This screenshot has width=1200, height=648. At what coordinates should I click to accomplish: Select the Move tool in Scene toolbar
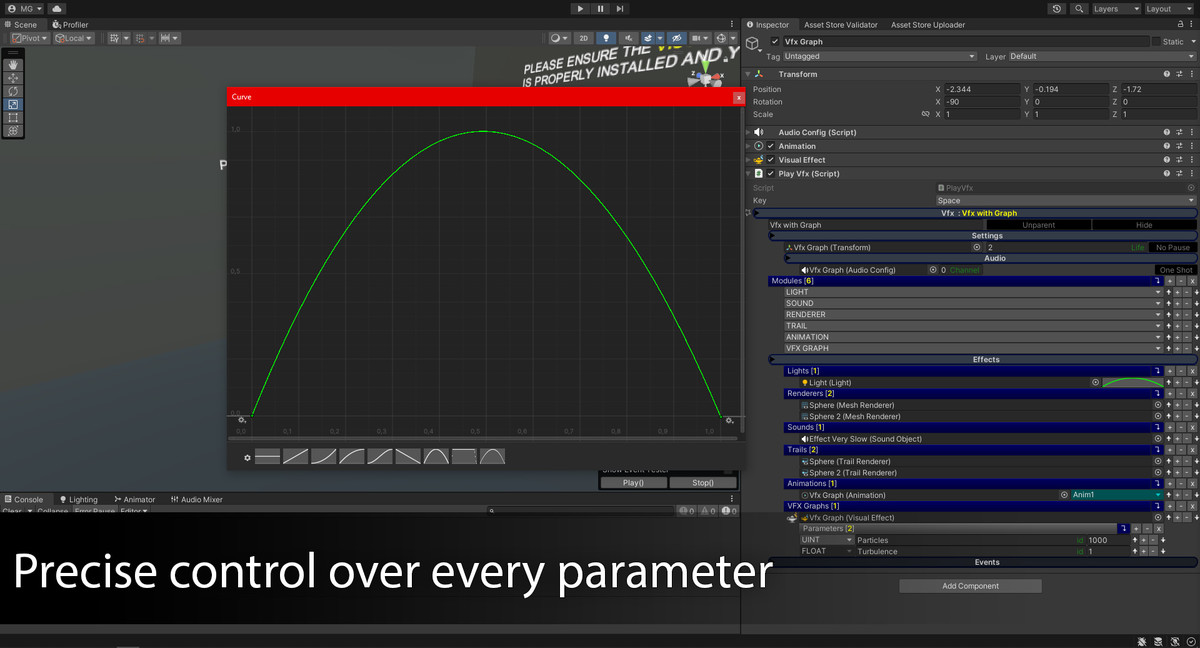13,77
